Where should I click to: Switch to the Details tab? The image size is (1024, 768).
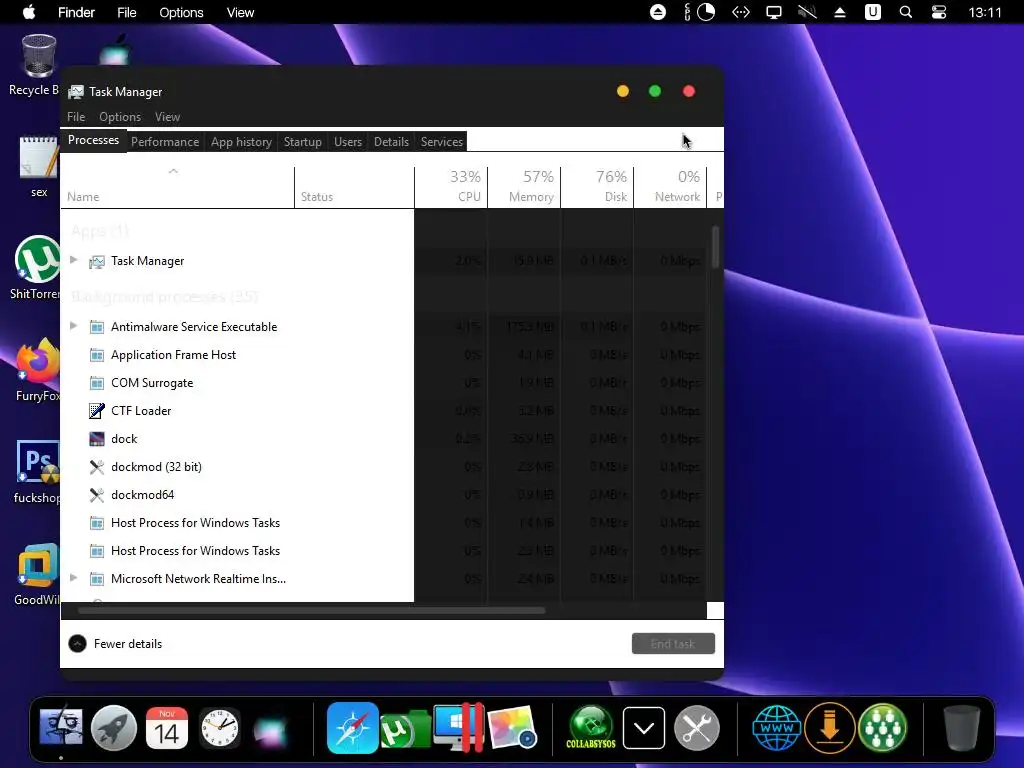[391, 142]
